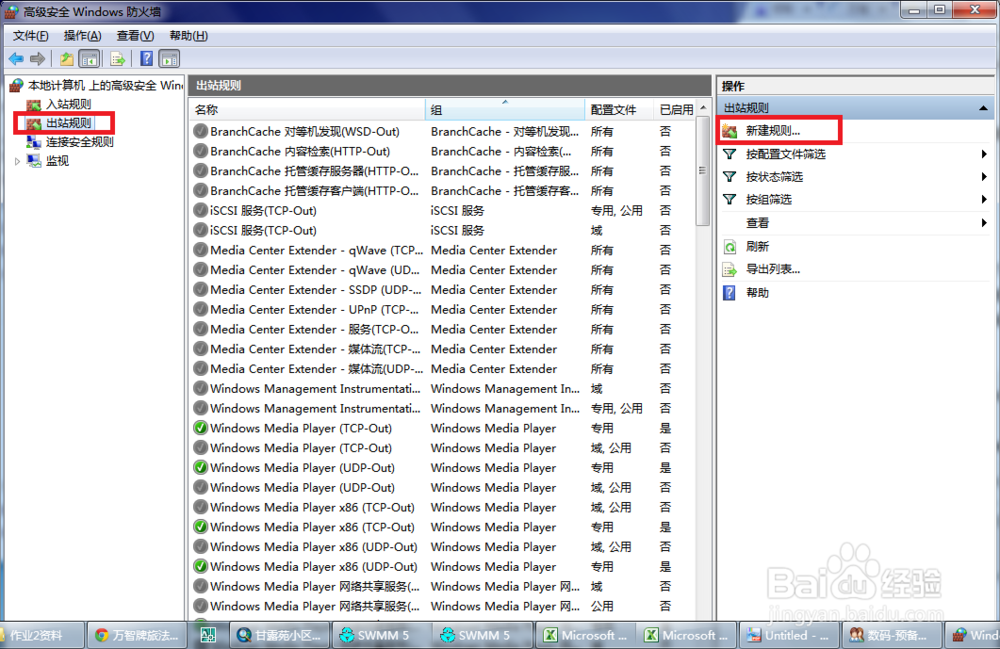Open the 查看 submenu in actions pane
This screenshot has width=1000, height=649.
[856, 223]
